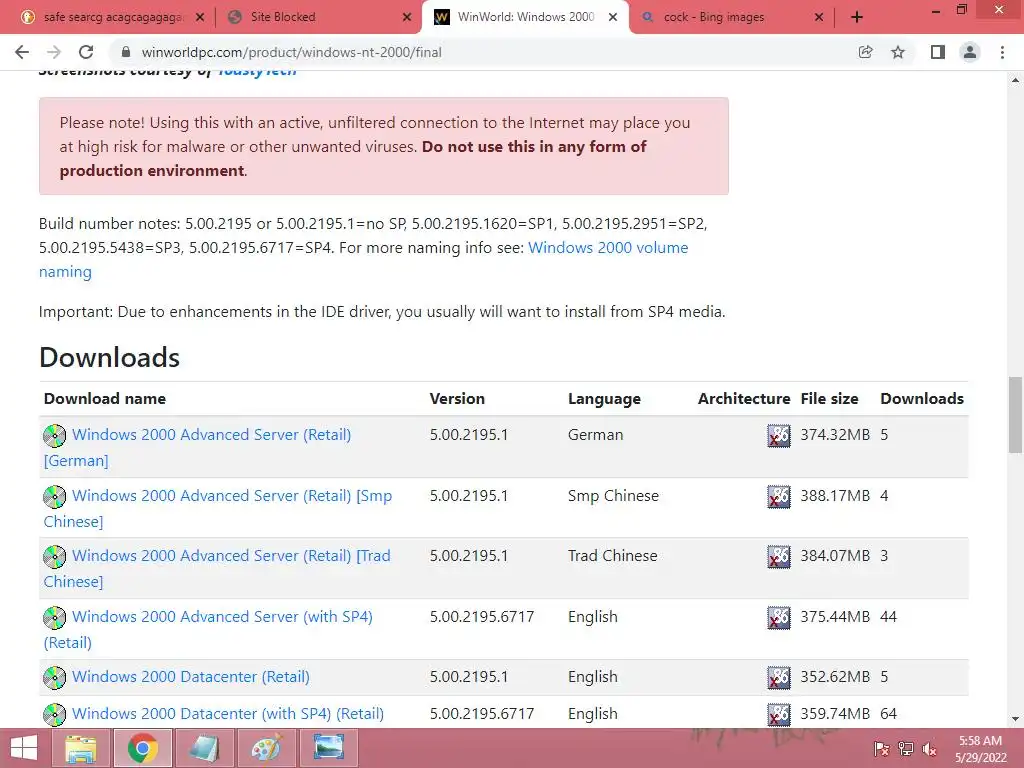Click x86 icon in 359.74MB row
The image size is (1024, 768).
point(778,714)
